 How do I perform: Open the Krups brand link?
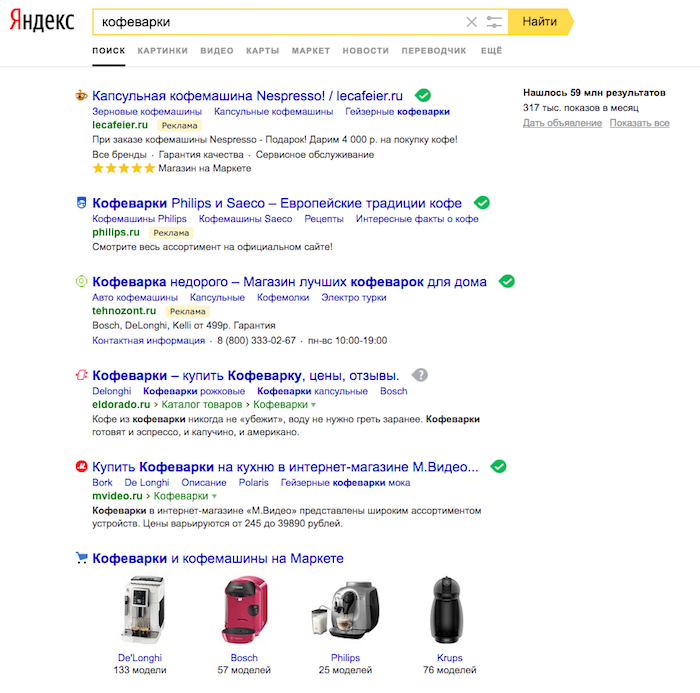click(450, 658)
